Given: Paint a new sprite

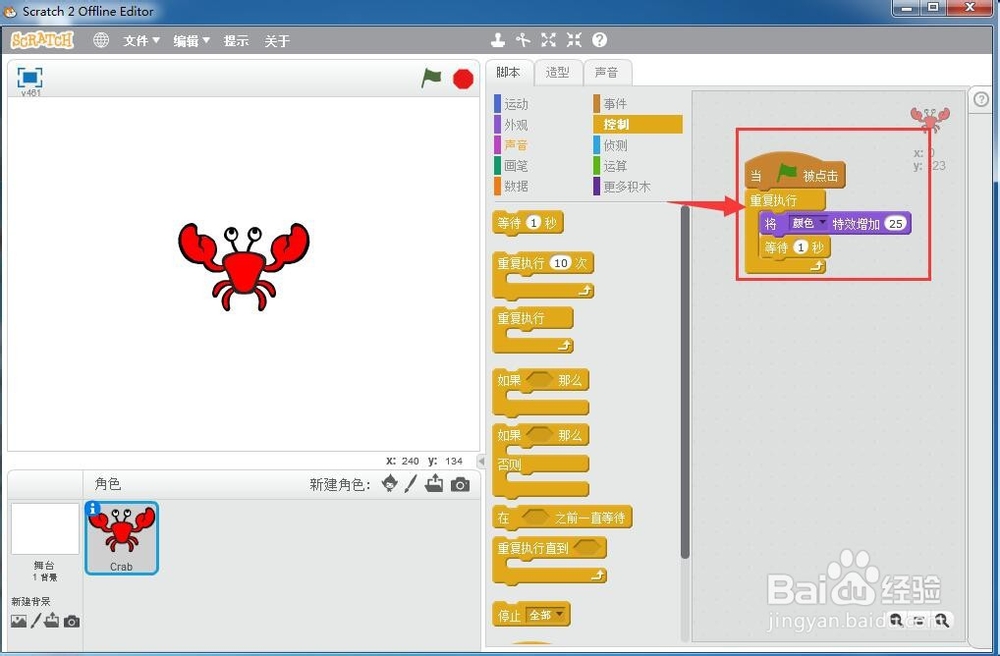Looking at the screenshot, I should pos(411,484).
